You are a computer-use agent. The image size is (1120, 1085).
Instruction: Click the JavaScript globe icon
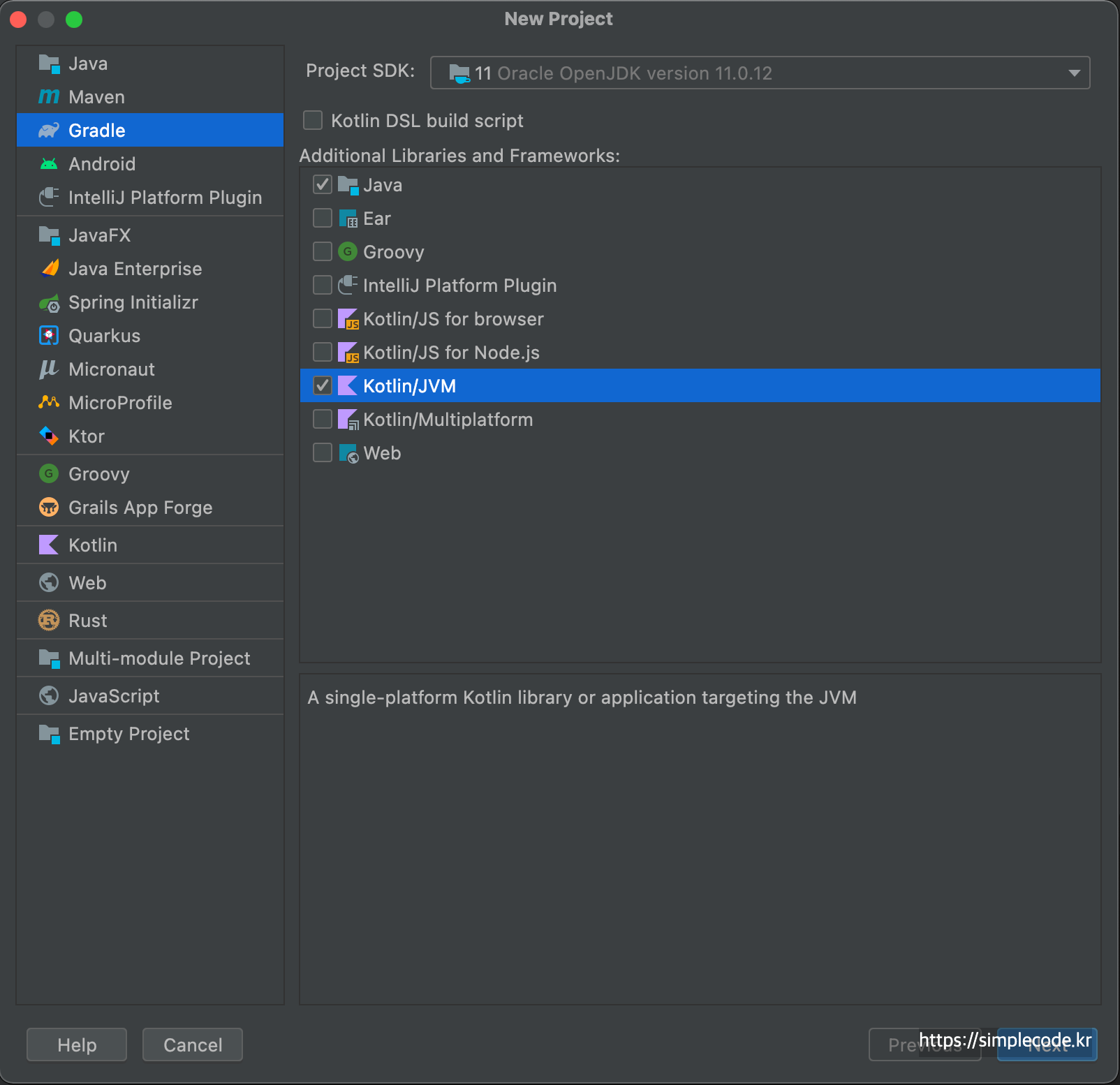pyautogui.click(x=49, y=696)
